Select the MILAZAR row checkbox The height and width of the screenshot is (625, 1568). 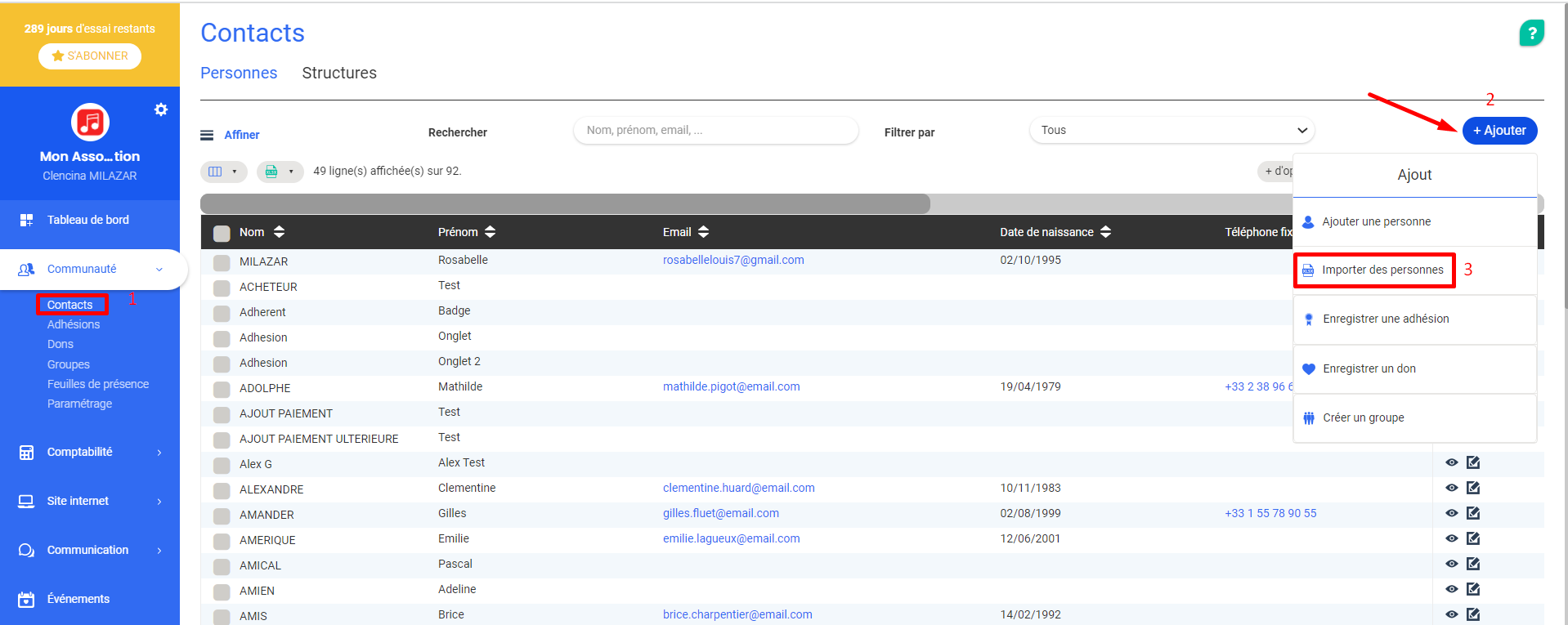(x=222, y=263)
